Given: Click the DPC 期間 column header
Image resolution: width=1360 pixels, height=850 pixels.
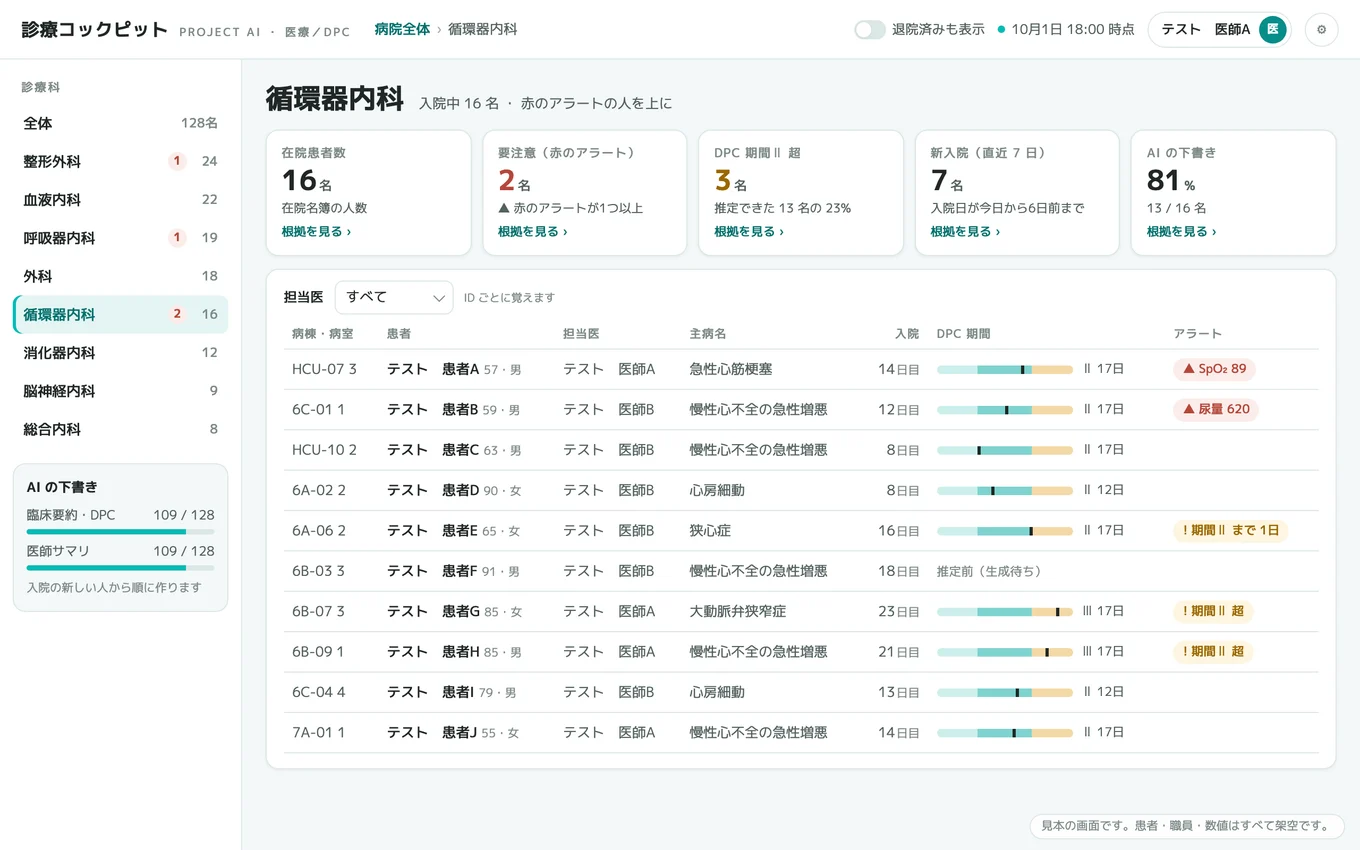Looking at the screenshot, I should (963, 333).
